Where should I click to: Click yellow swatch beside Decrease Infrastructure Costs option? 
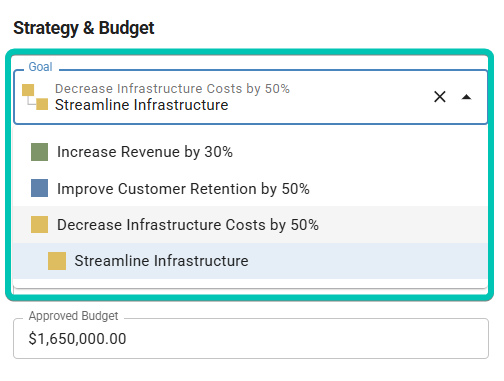[39, 224]
